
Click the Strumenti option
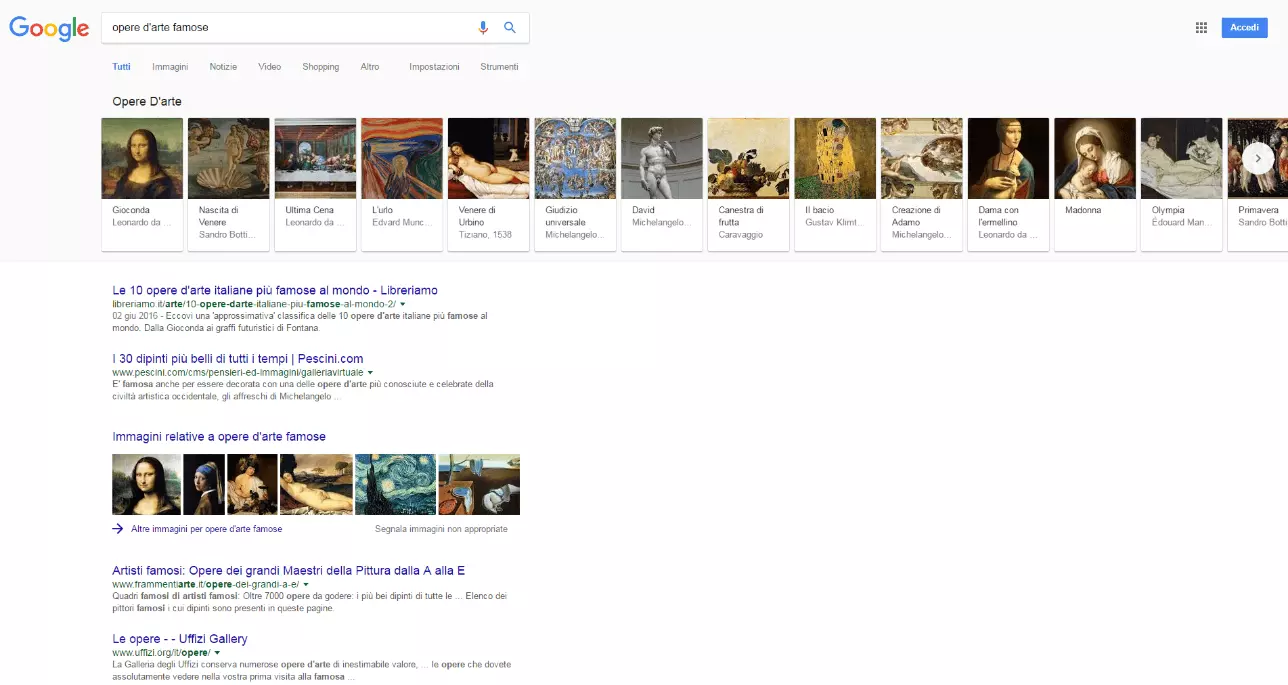click(x=499, y=67)
